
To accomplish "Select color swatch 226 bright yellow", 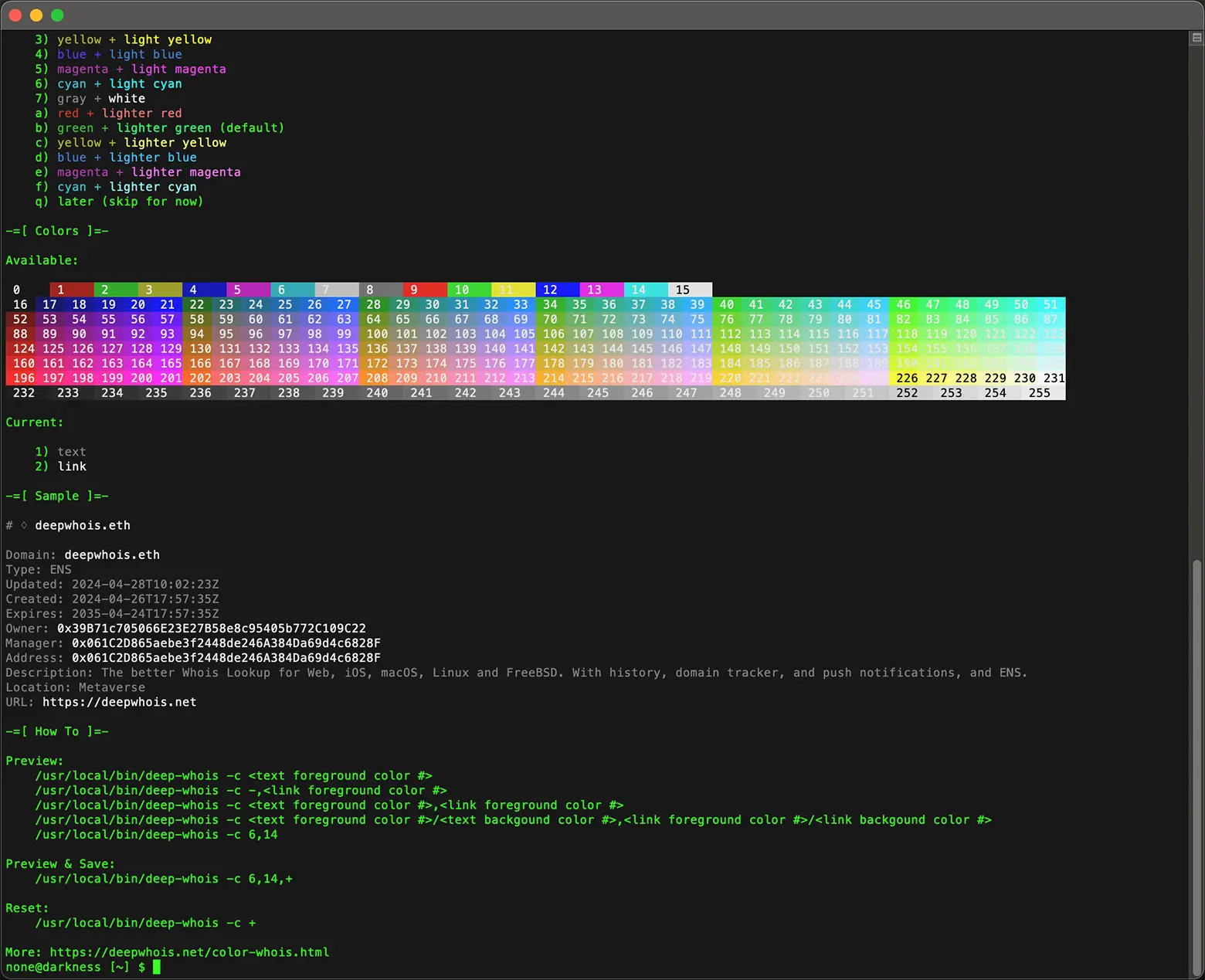I will click(907, 378).
